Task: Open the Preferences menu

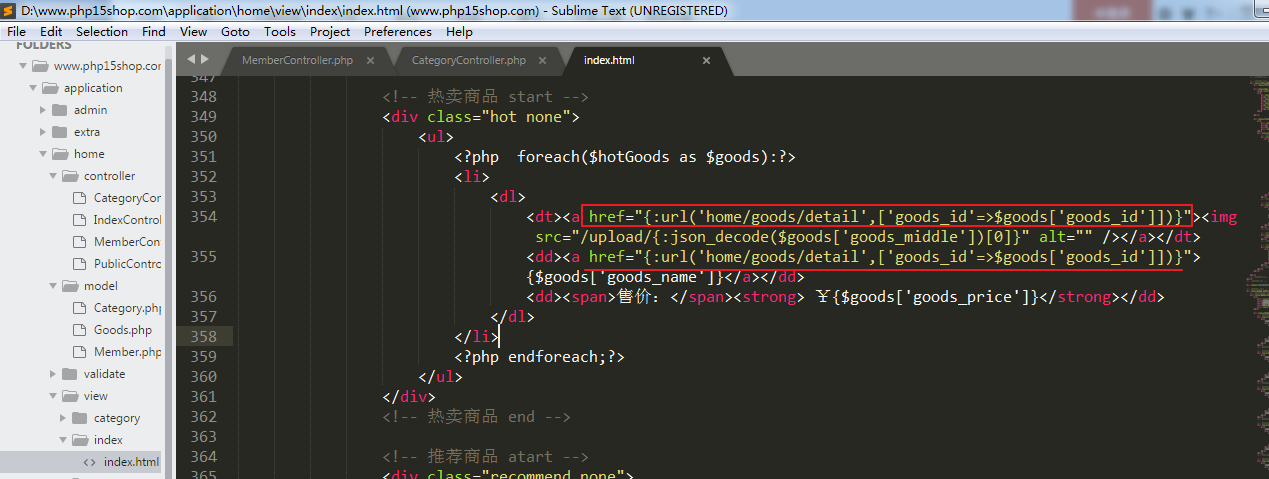Action: 397,31
